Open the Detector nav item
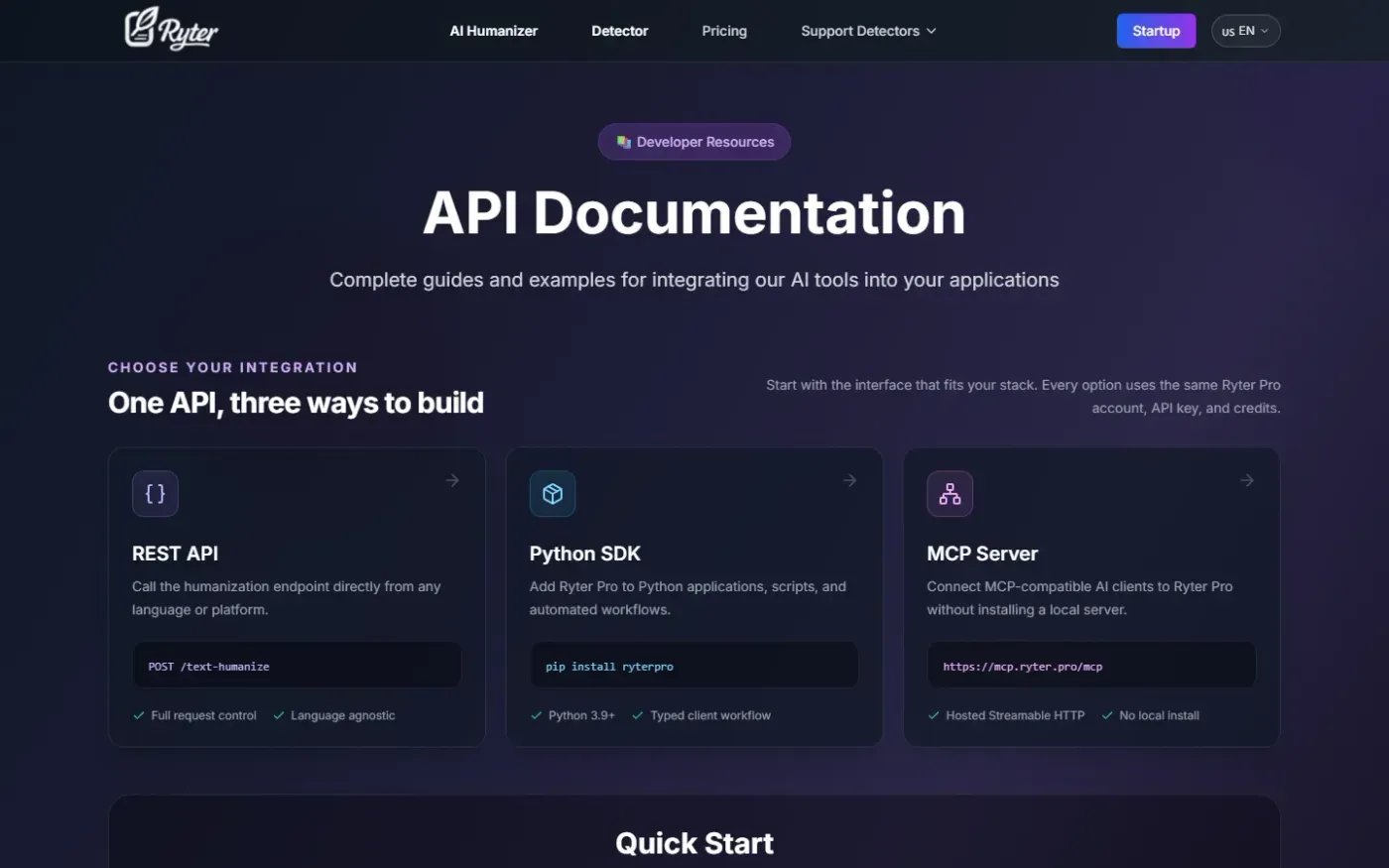1389x868 pixels. pos(619,31)
